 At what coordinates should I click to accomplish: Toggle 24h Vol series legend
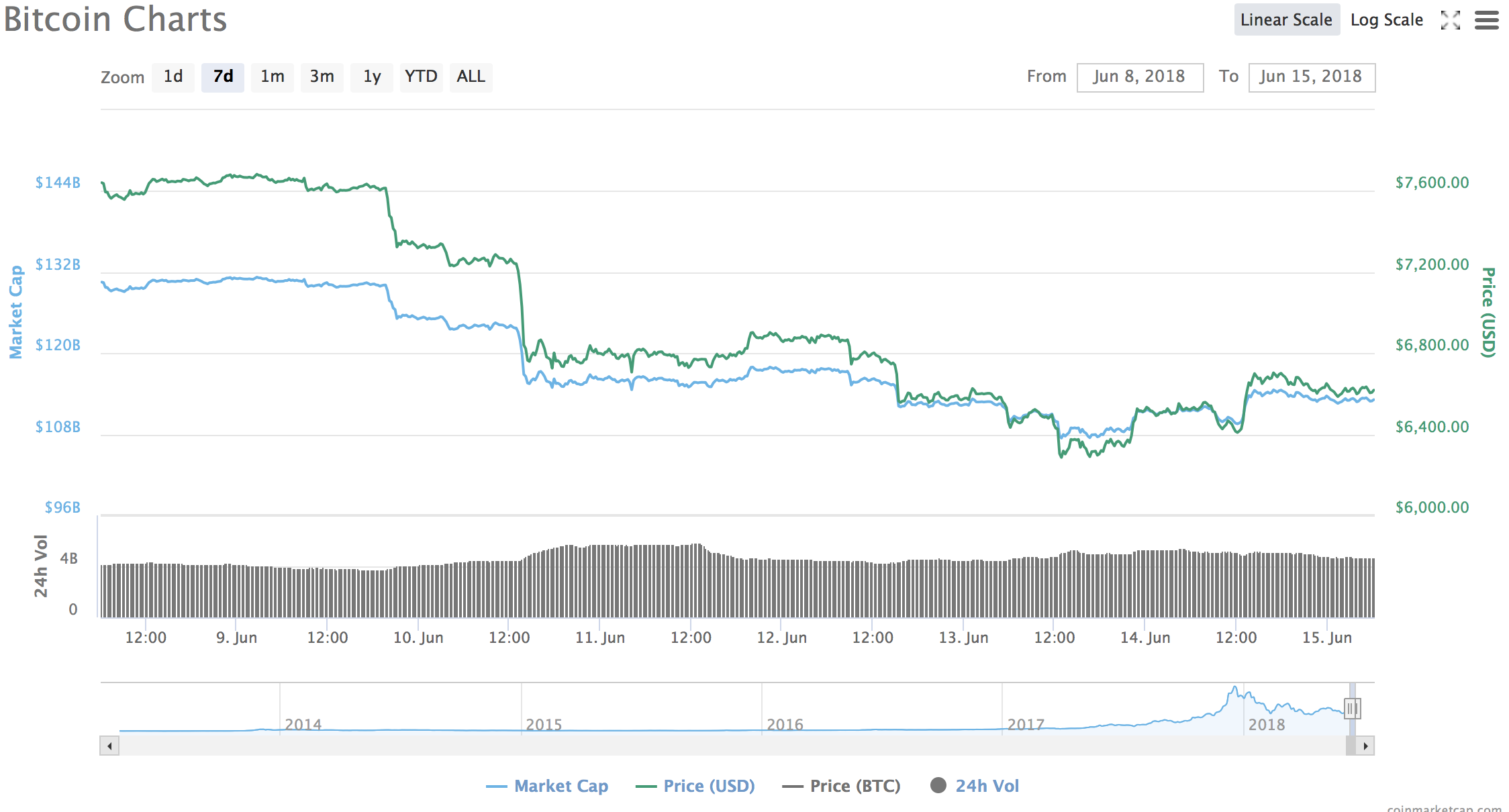click(x=975, y=786)
